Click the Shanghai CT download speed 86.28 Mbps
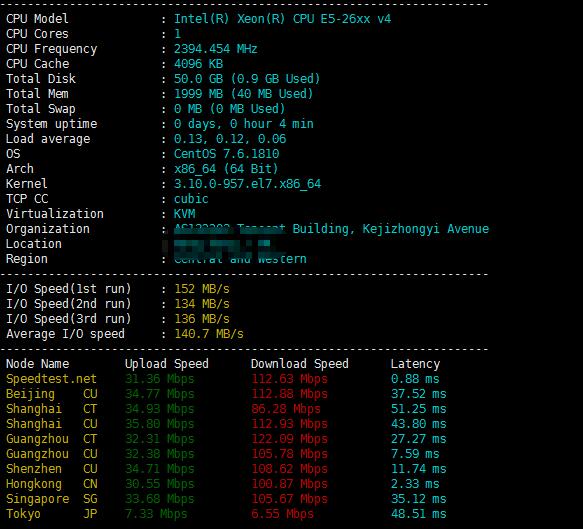 point(286,409)
